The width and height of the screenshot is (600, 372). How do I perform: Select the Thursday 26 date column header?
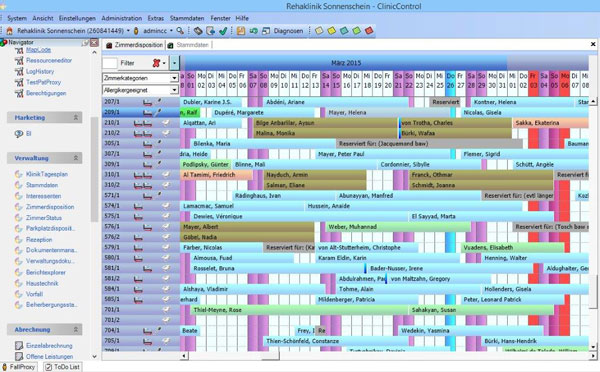pyautogui.click(x=450, y=80)
